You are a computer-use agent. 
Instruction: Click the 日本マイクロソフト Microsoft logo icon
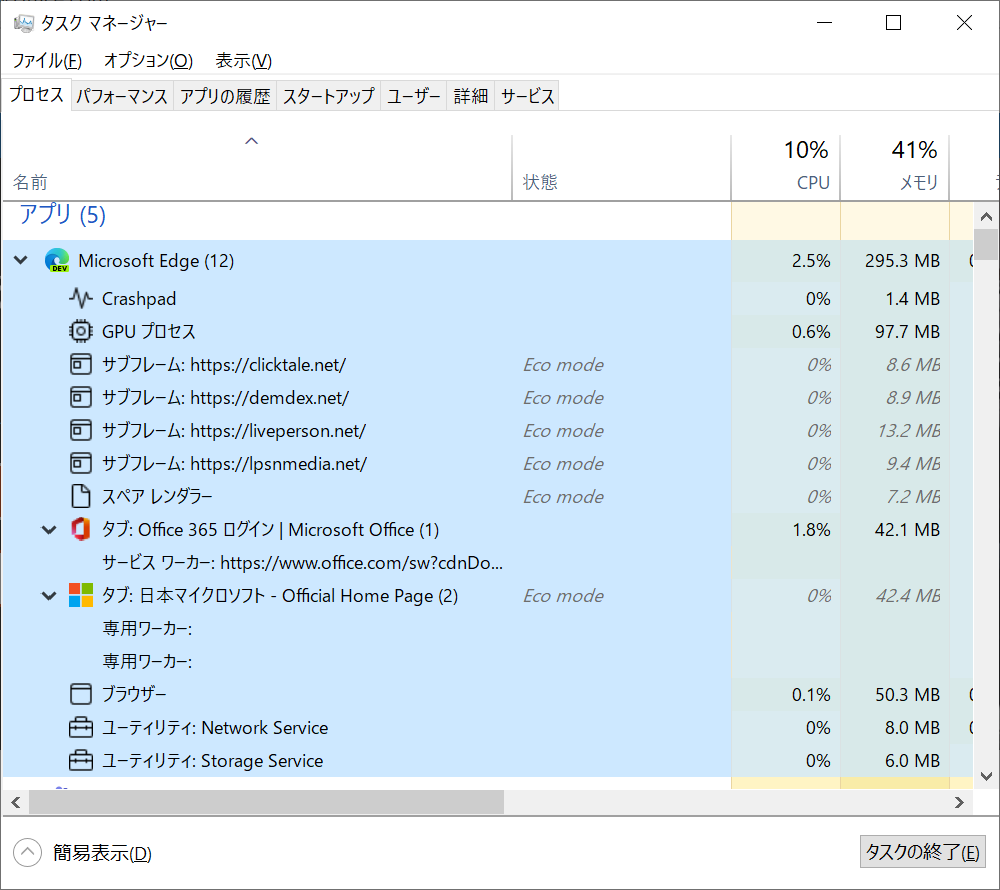pos(80,595)
